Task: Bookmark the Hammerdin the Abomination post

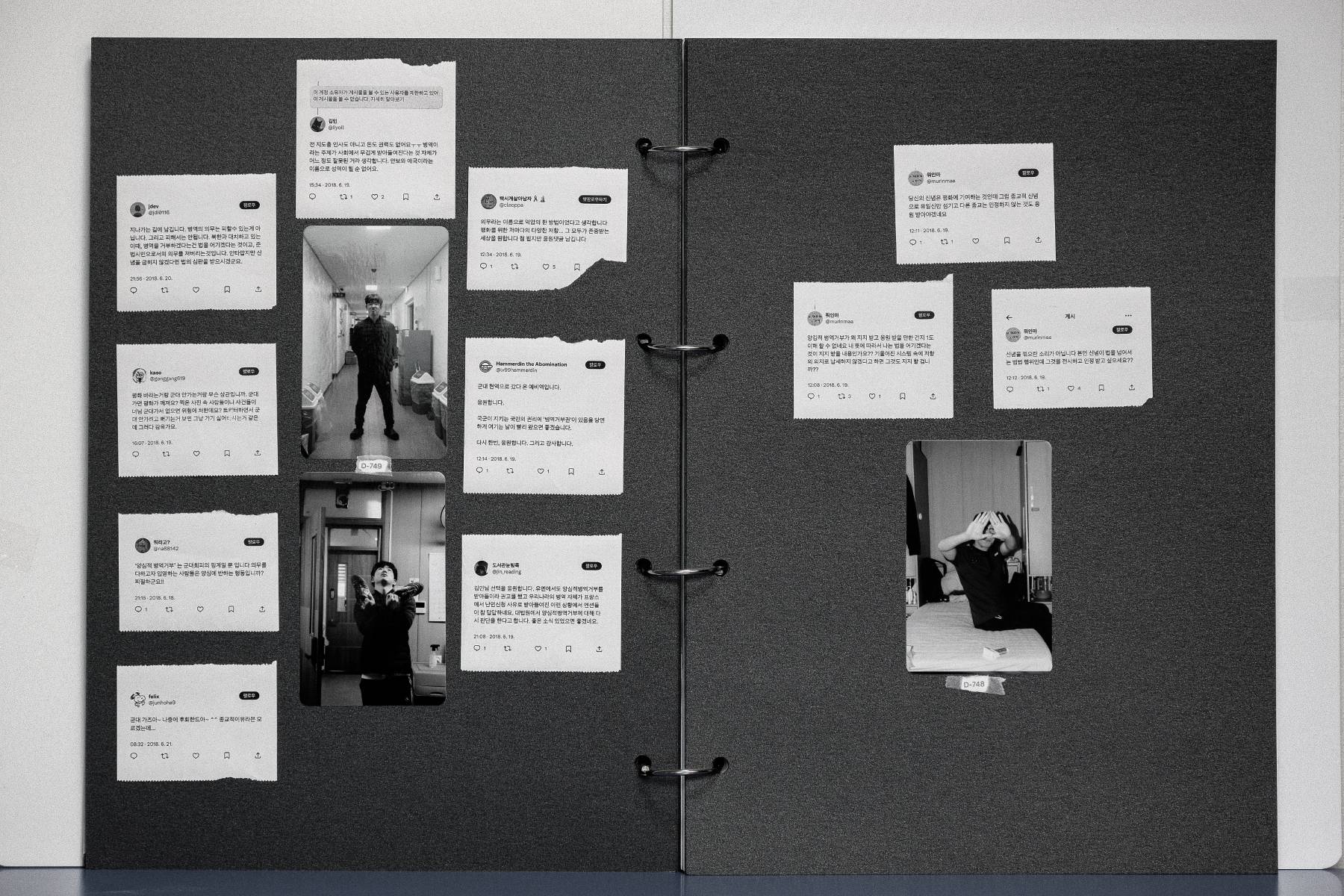Action: click(571, 471)
